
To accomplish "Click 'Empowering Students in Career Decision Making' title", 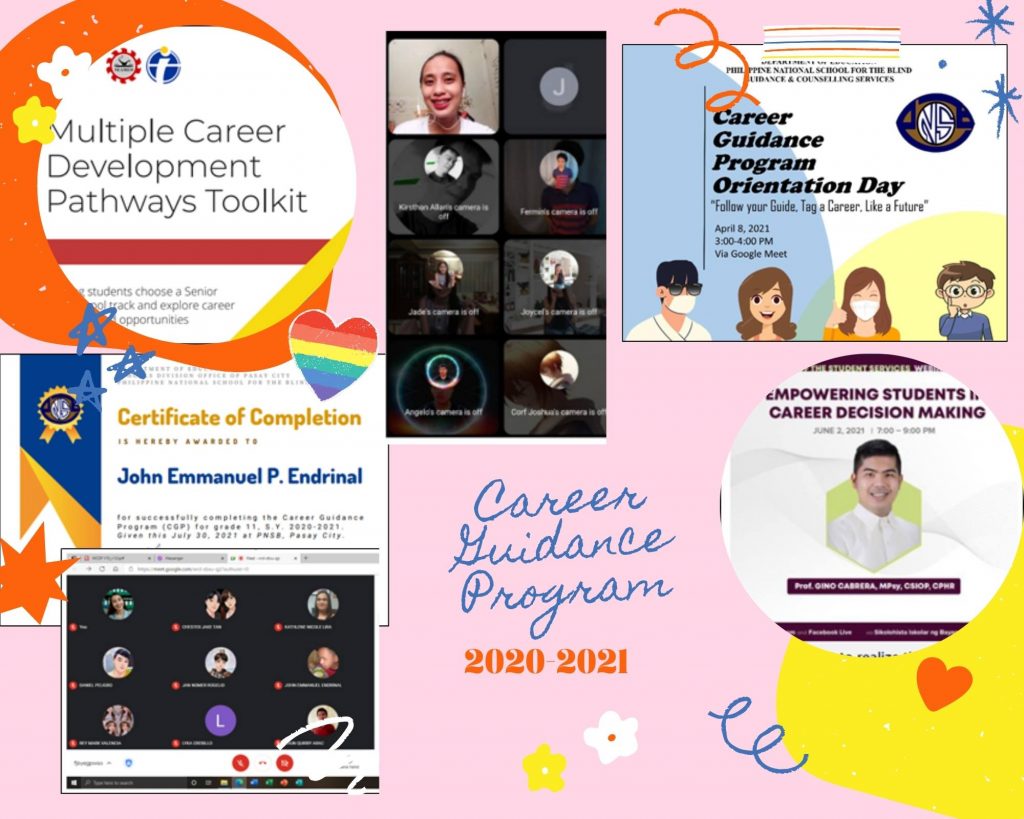I will [x=876, y=403].
